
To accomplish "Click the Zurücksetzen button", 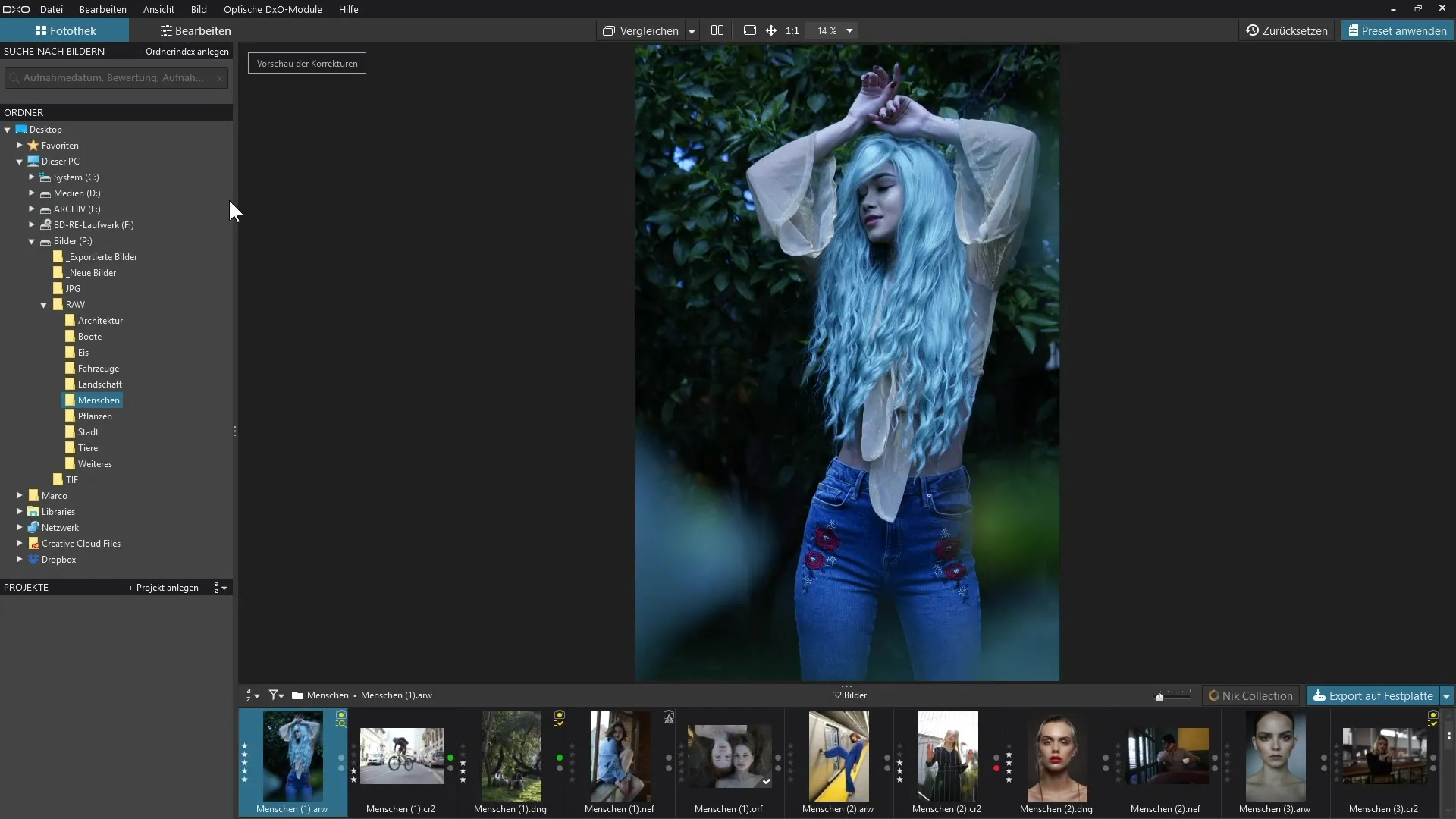I will point(1287,30).
